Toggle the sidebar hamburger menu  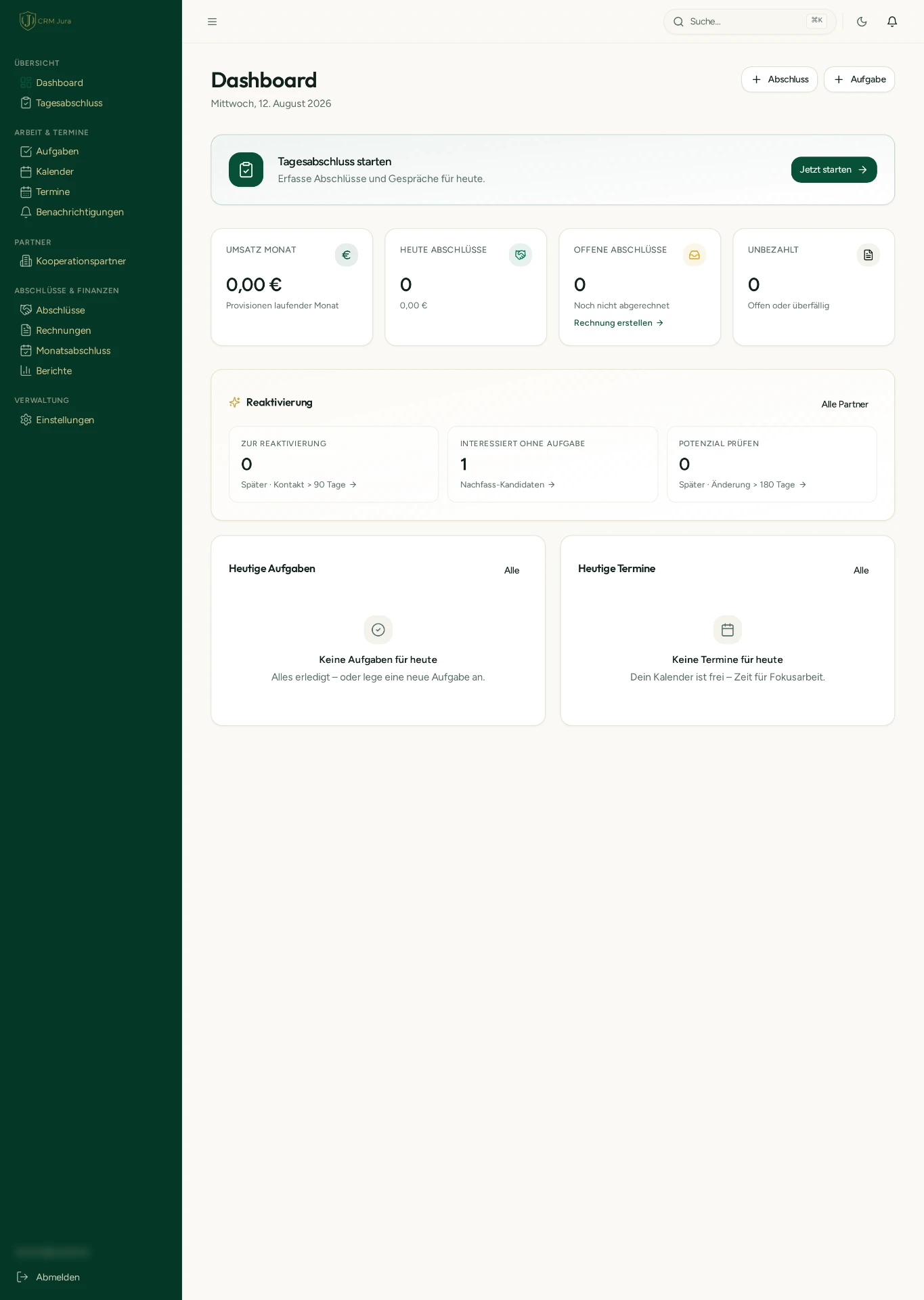[212, 22]
